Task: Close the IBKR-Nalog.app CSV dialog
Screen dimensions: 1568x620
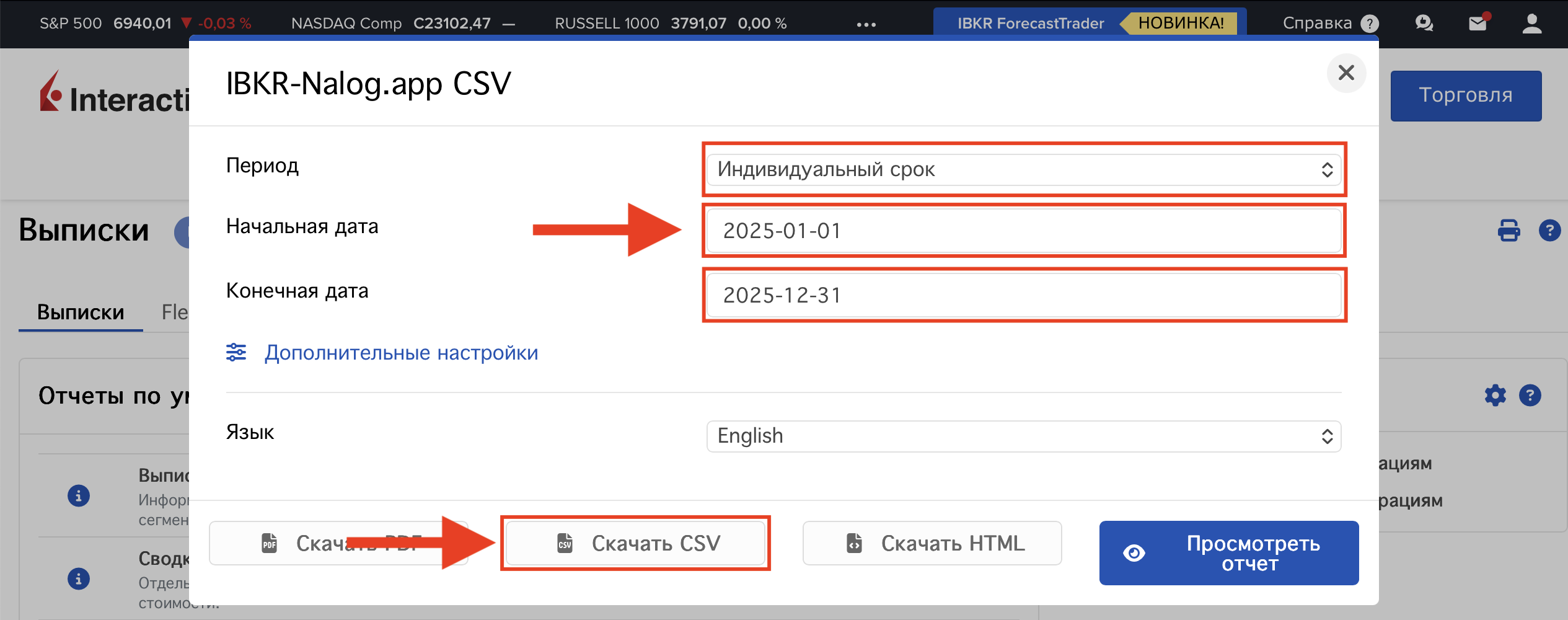Action: [x=1346, y=73]
